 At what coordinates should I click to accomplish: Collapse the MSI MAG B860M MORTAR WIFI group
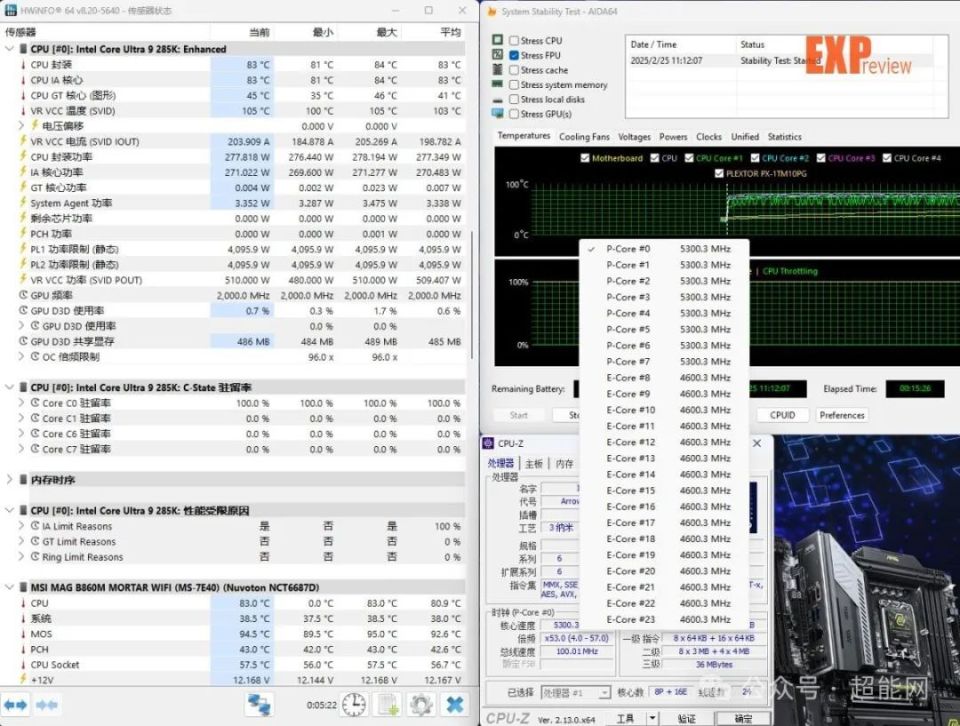point(9,587)
